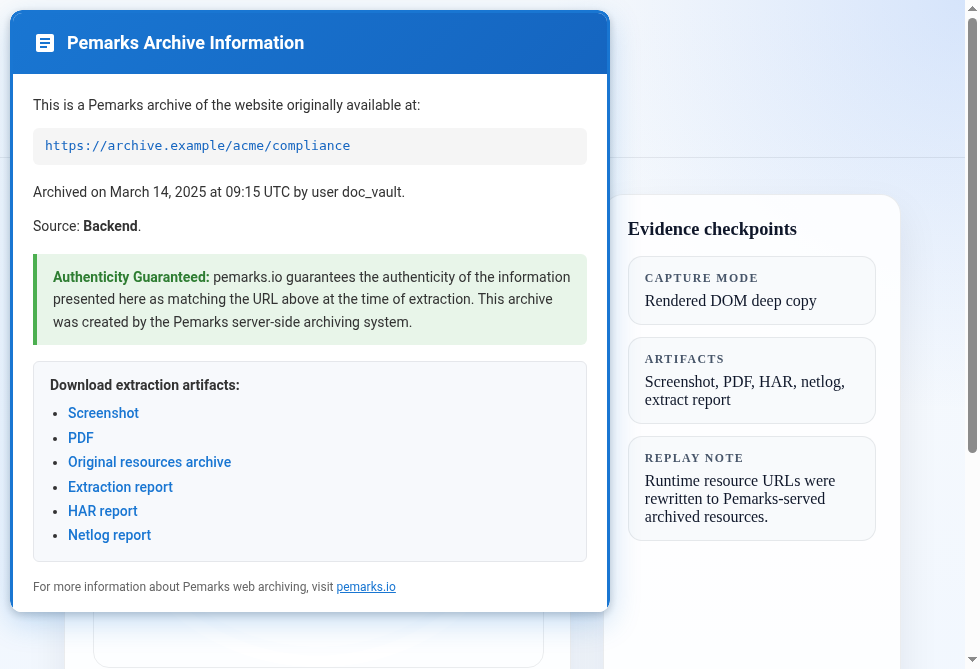Download the Screenshot artifact
Image resolution: width=980 pixels, height=669 pixels.
103,413
